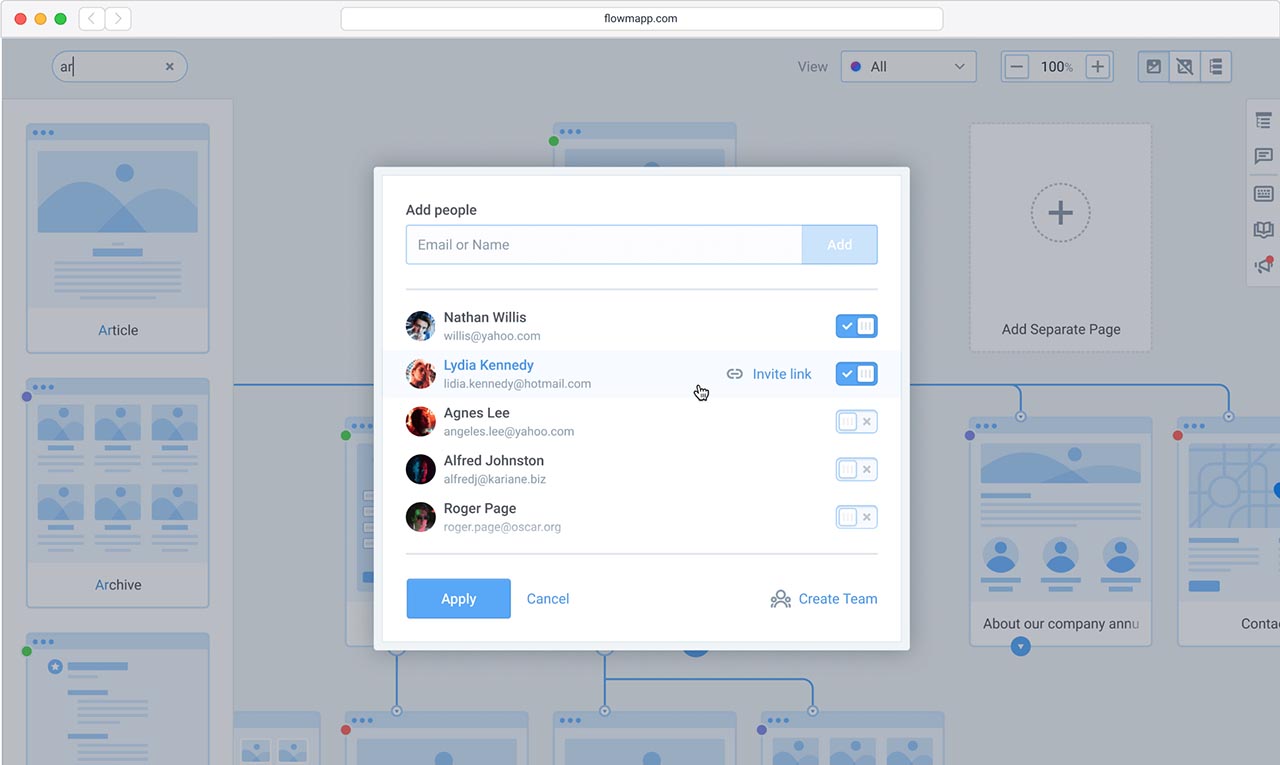This screenshot has width=1280, height=765.
Task: Click Roger Page's avatar
Action: click(x=421, y=517)
